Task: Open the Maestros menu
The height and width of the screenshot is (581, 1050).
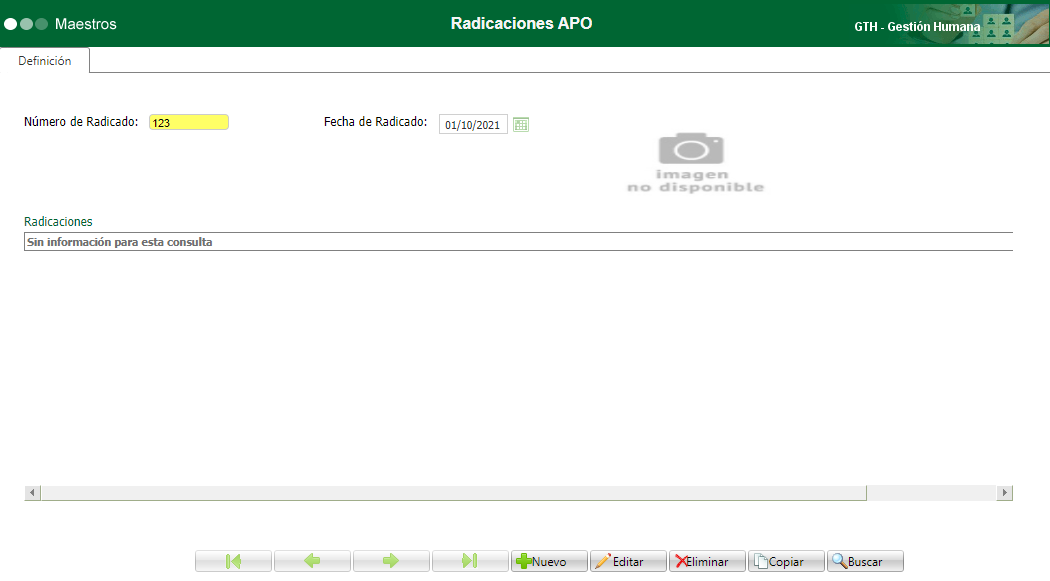Action: coord(84,23)
